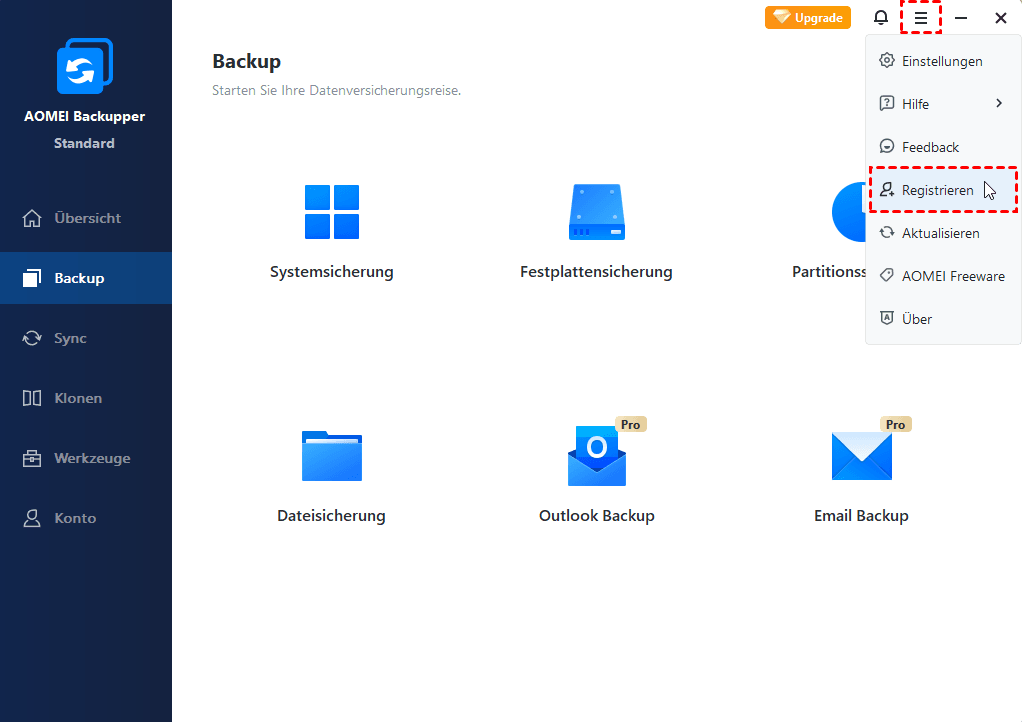Go to Klonen section label
1022x722 pixels.
click(x=78, y=398)
